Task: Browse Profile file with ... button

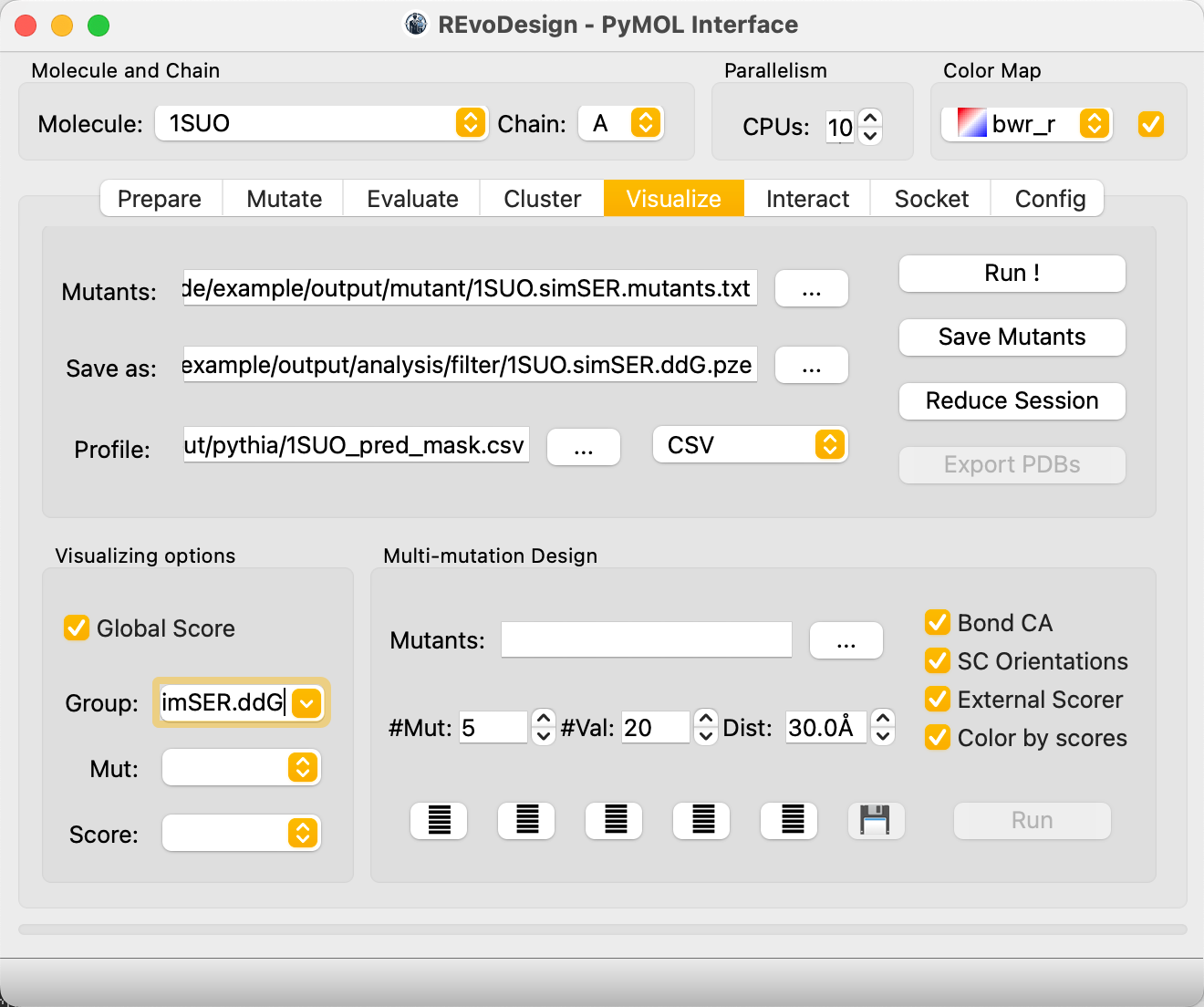Action: pyautogui.click(x=584, y=447)
